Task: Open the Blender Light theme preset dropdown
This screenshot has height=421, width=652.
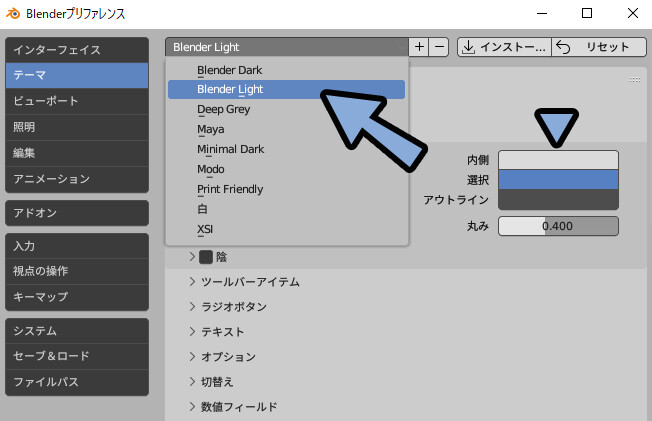Action: 287,47
